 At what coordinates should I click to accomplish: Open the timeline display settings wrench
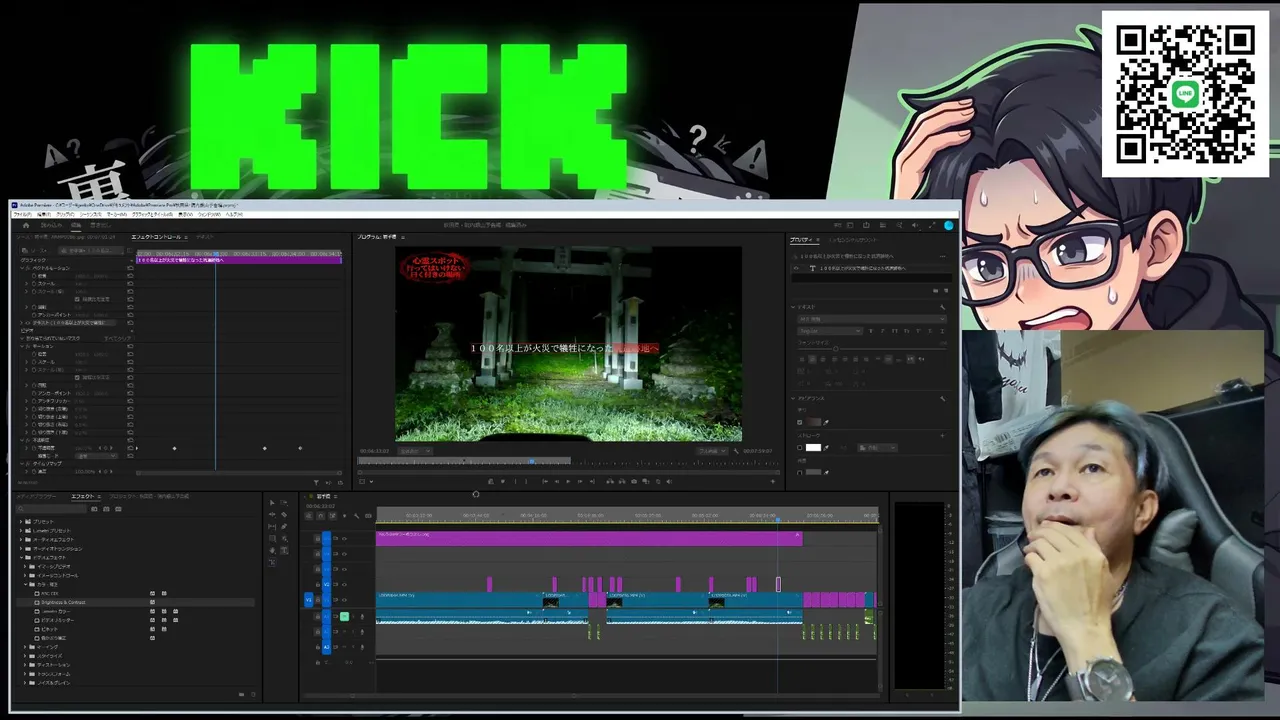click(357, 516)
